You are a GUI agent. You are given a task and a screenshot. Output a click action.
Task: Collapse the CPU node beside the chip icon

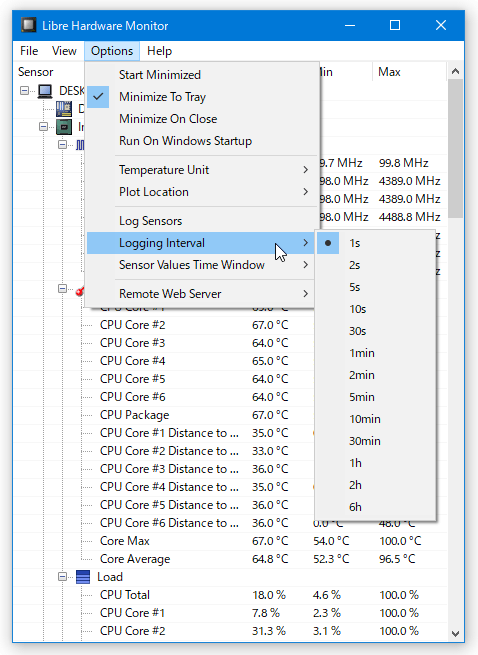coord(43,126)
